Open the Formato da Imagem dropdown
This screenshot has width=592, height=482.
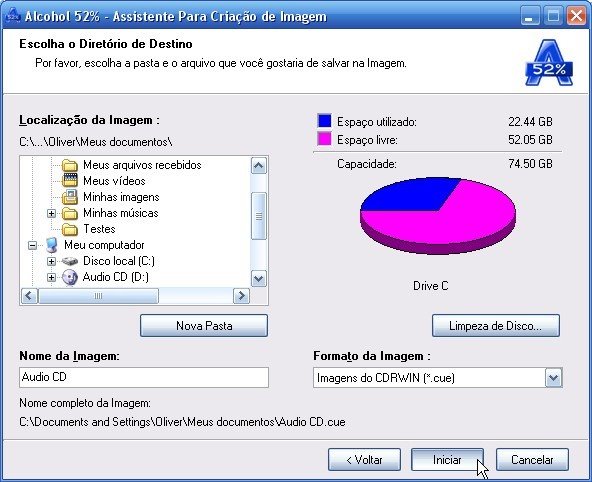(553, 377)
